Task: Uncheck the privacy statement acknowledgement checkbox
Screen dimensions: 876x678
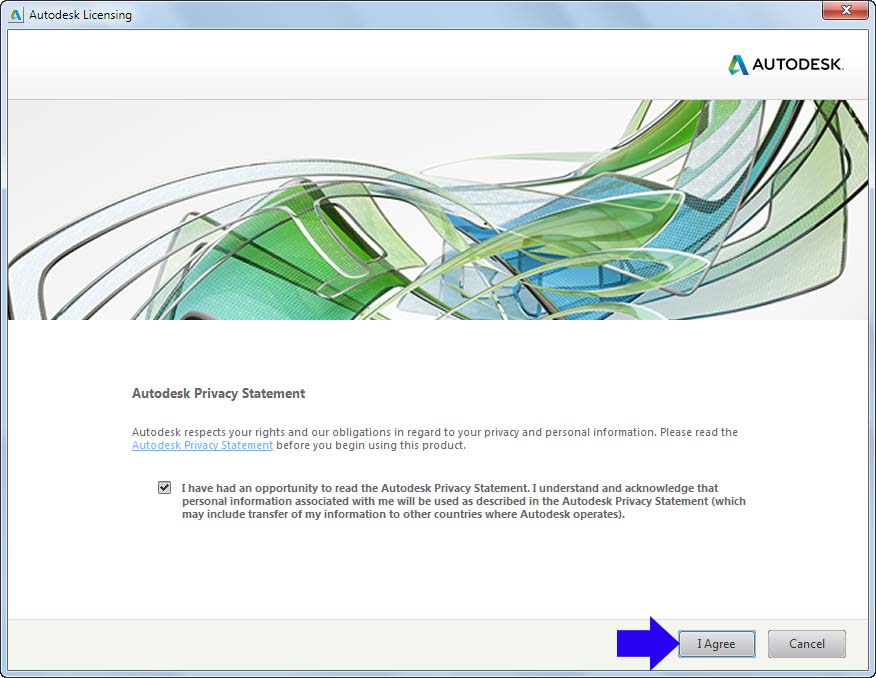Action: click(164, 488)
